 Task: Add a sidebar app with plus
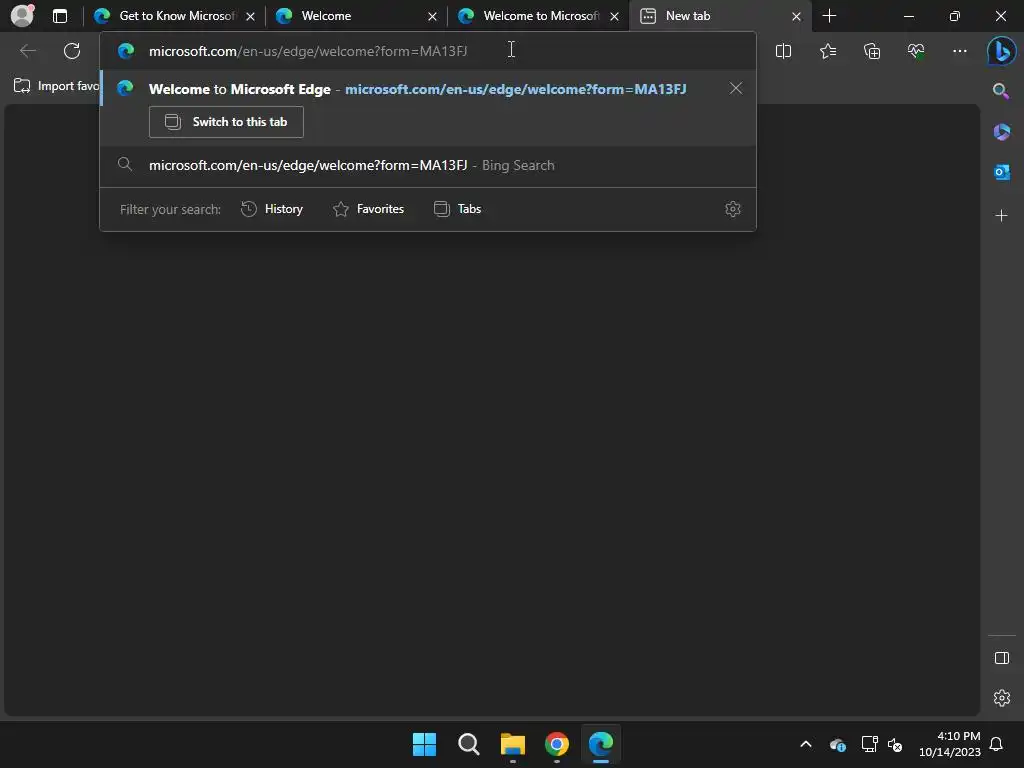(x=1001, y=216)
